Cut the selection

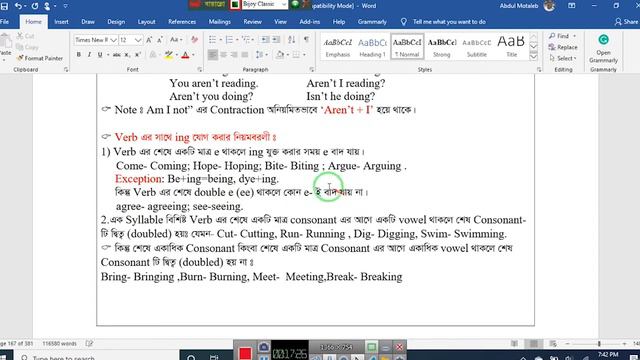coord(25,36)
